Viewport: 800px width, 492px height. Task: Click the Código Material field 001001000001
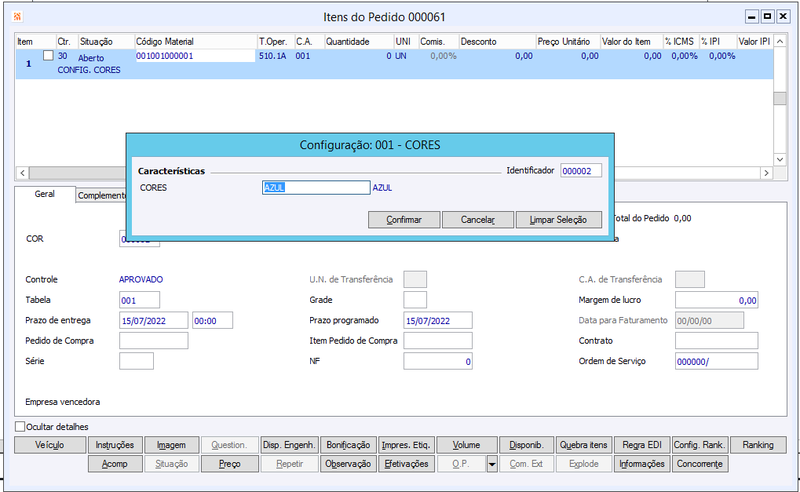tap(194, 56)
